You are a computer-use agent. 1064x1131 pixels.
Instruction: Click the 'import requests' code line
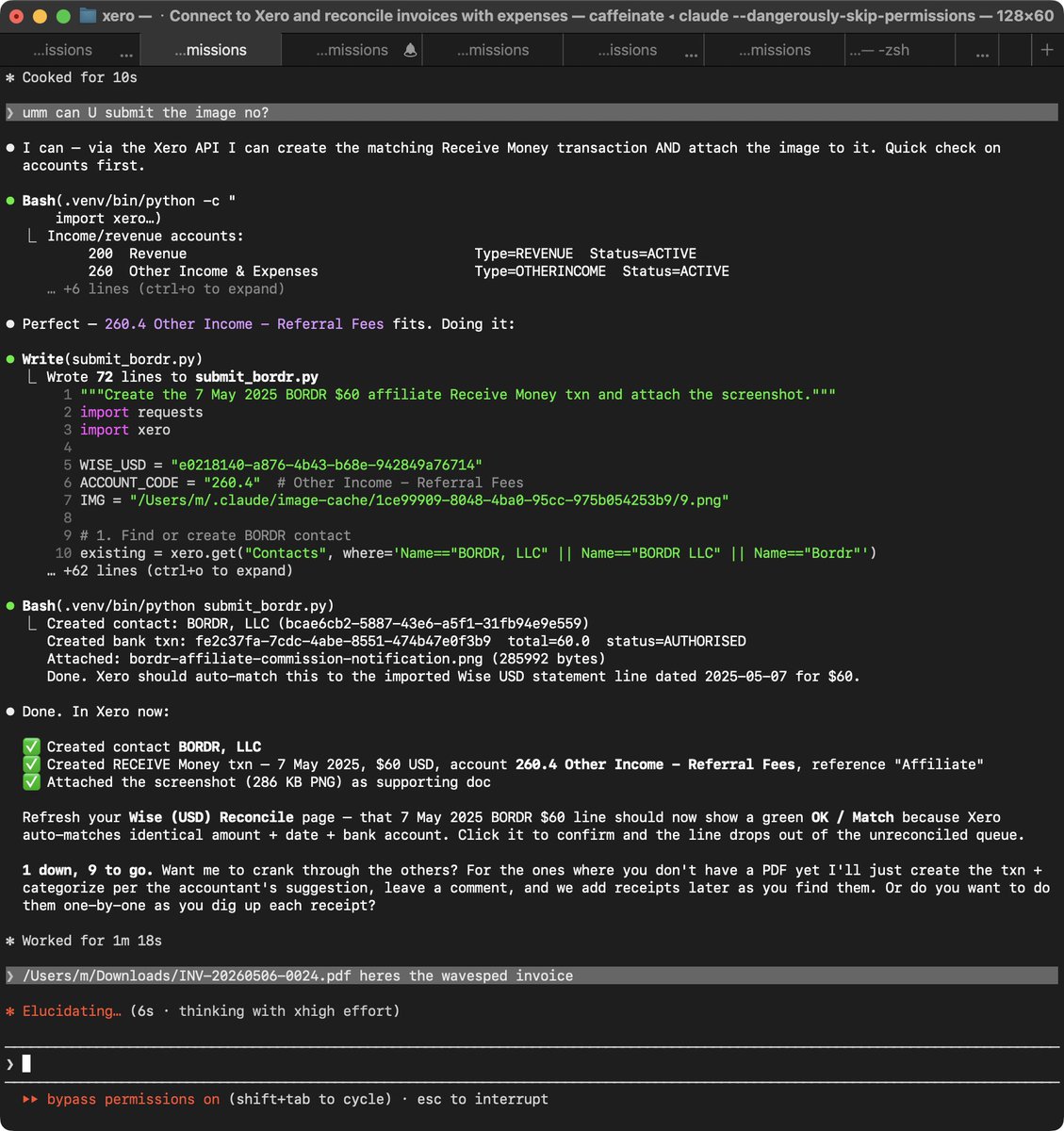coord(141,412)
